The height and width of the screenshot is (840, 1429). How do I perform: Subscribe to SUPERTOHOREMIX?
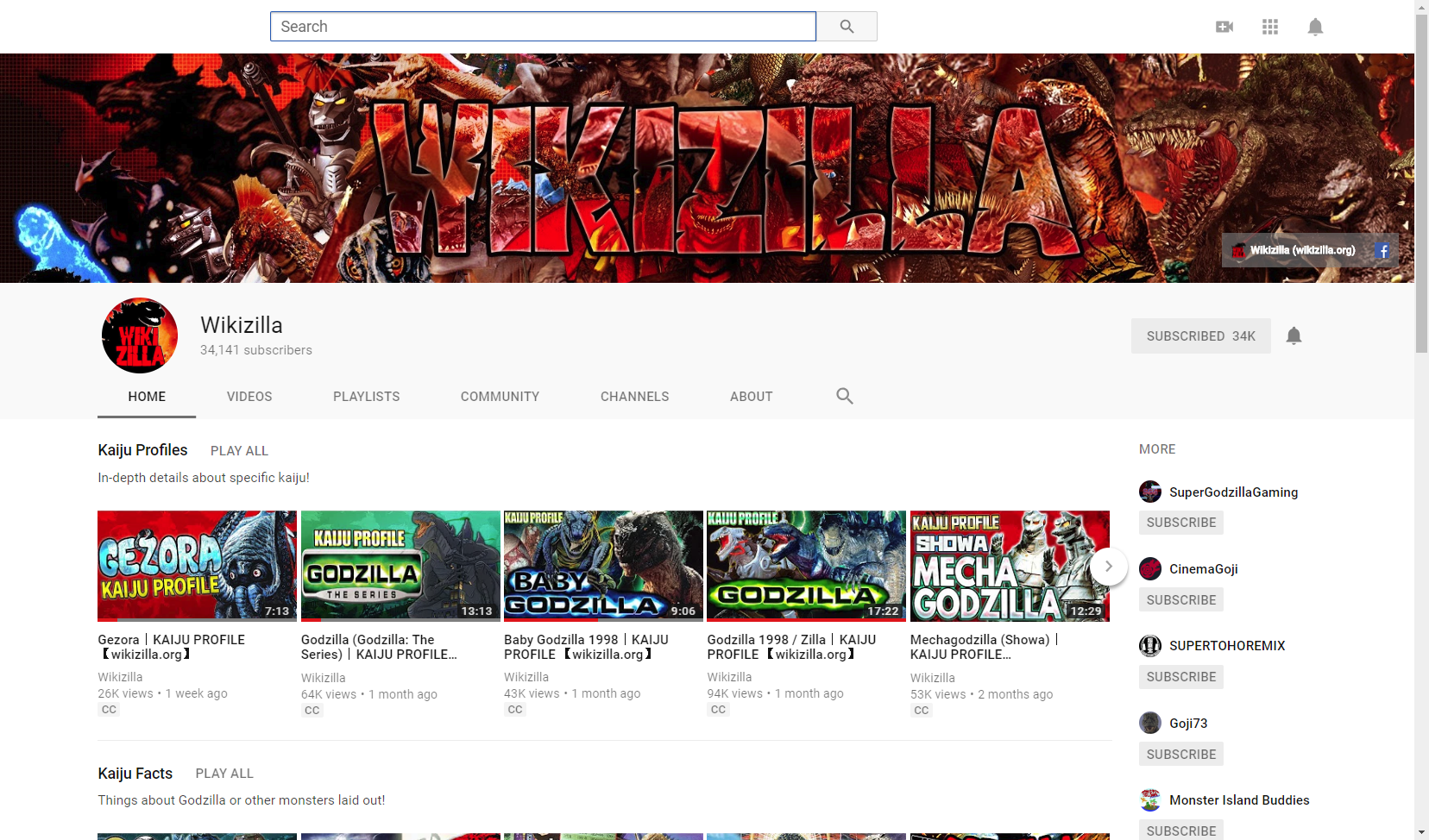1181,677
